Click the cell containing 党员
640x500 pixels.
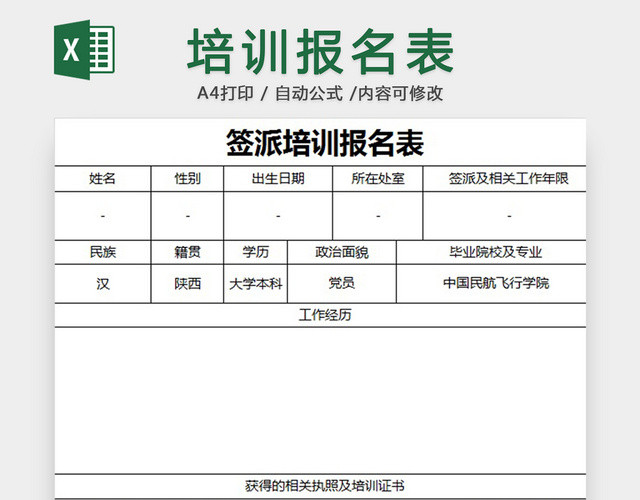(342, 284)
